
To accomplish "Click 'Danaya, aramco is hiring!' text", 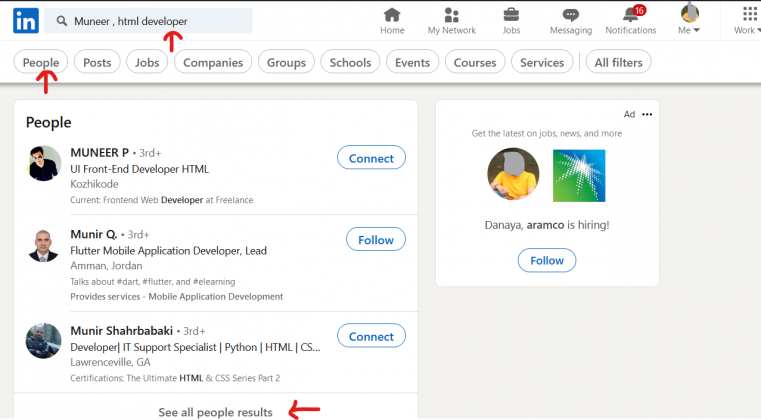I will pyautogui.click(x=547, y=225).
